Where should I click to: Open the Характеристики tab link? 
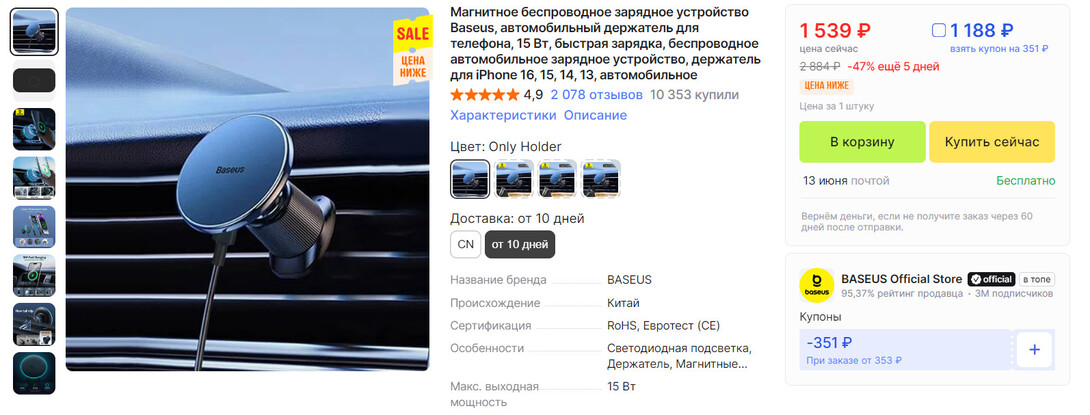503,115
